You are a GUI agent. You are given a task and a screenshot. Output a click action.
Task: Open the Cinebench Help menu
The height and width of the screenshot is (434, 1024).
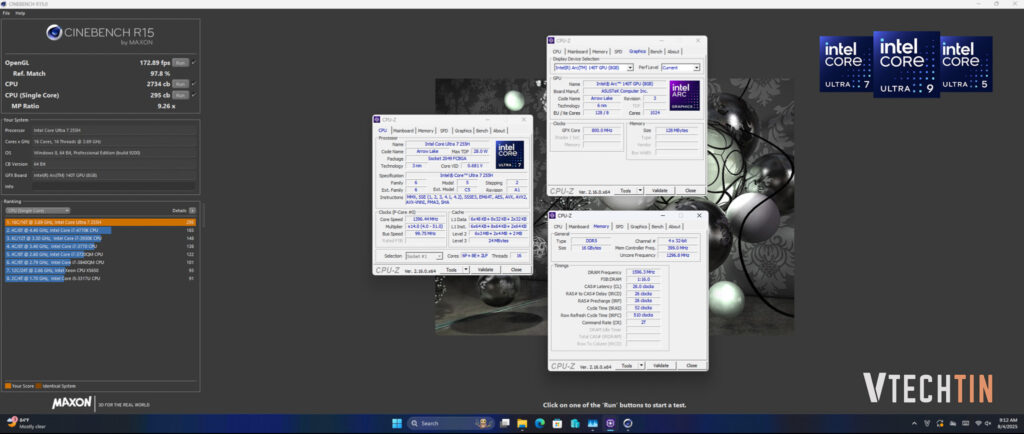(20, 13)
